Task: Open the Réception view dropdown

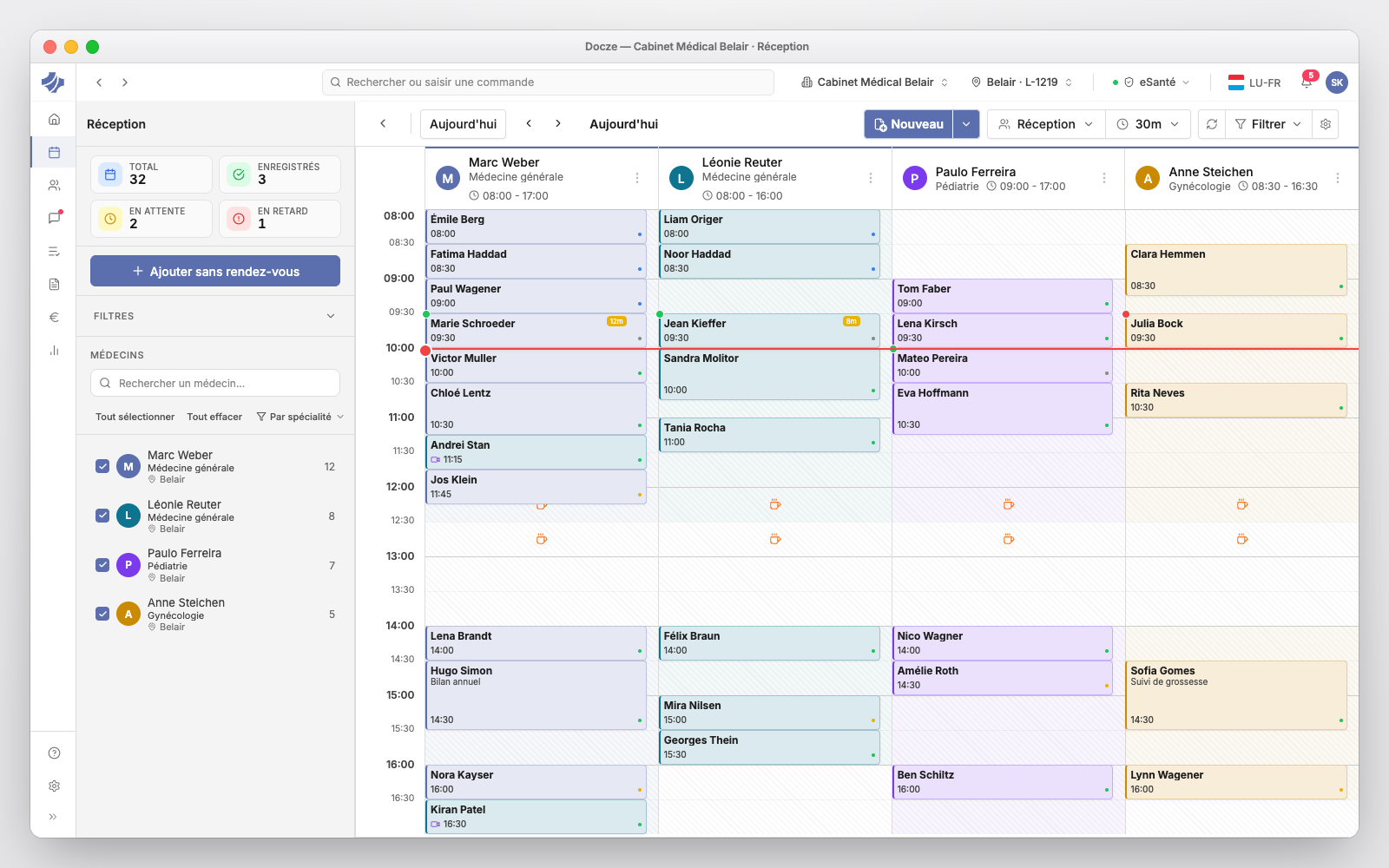Action: coord(1046,124)
